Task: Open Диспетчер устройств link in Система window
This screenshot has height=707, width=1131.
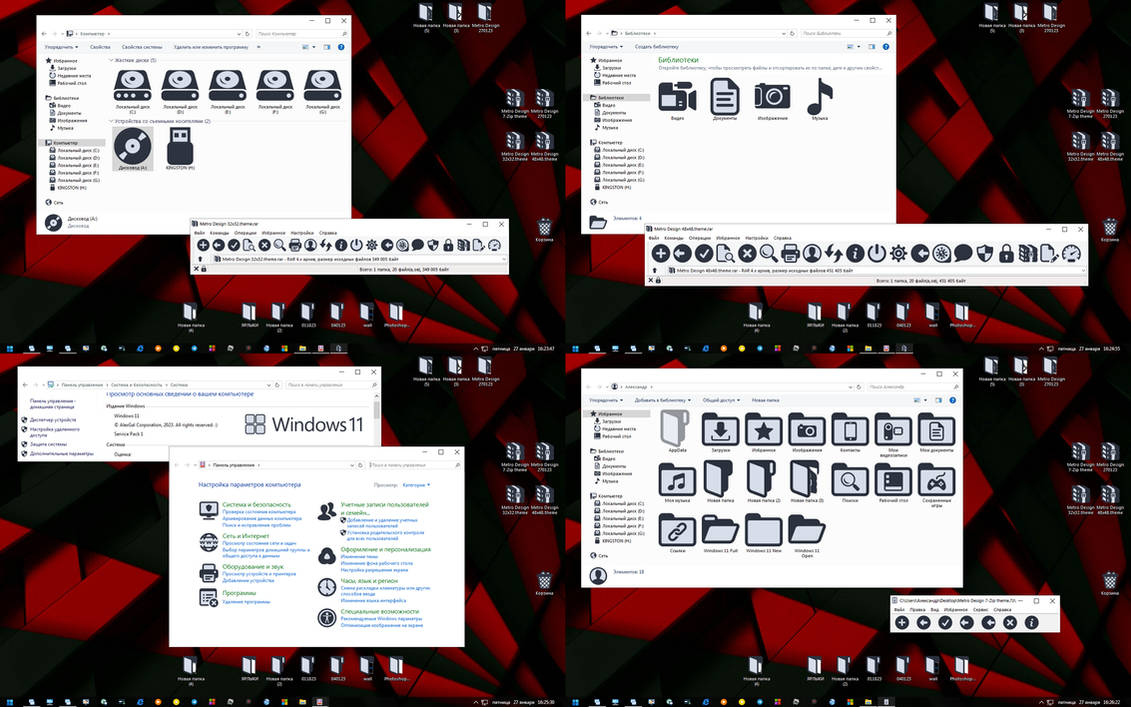Action: point(53,419)
